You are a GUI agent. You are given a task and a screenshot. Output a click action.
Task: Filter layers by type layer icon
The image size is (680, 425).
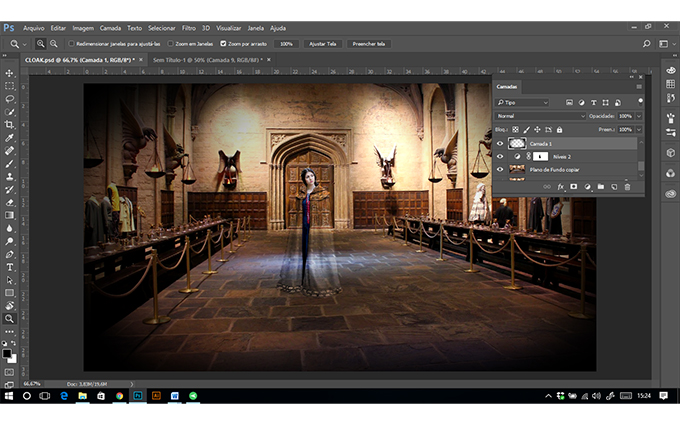click(594, 103)
